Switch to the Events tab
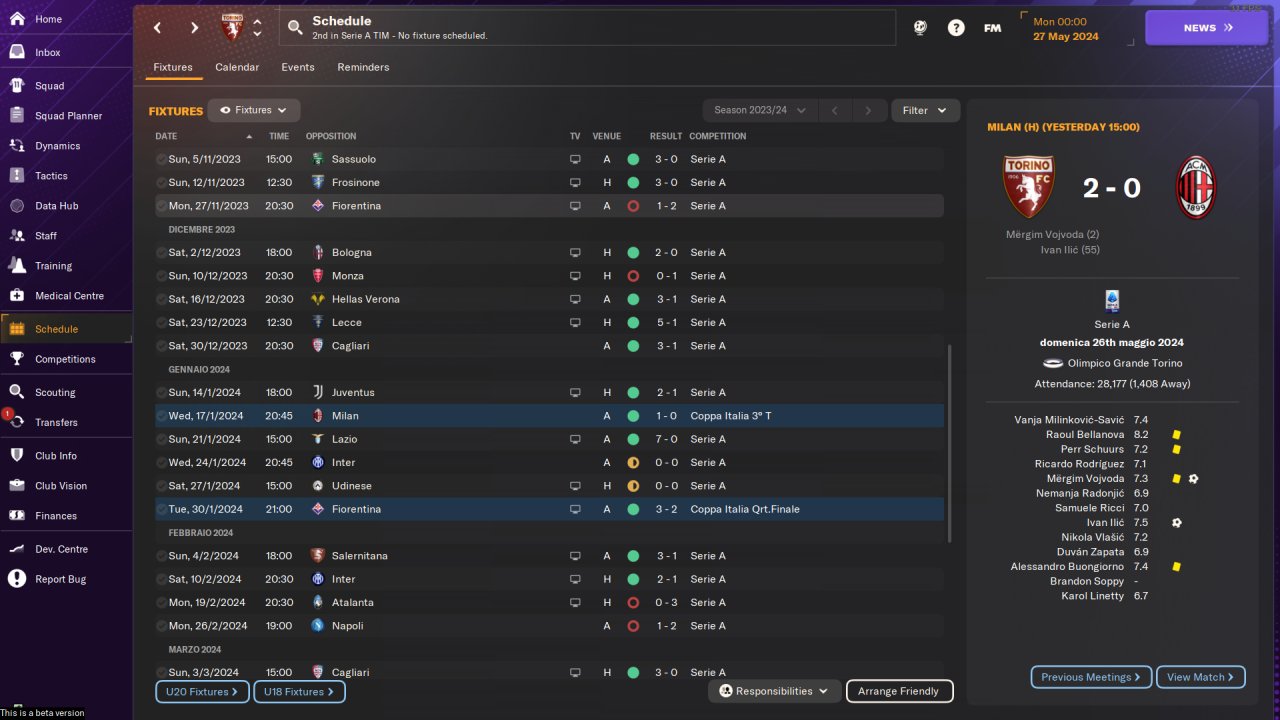 pyautogui.click(x=298, y=67)
